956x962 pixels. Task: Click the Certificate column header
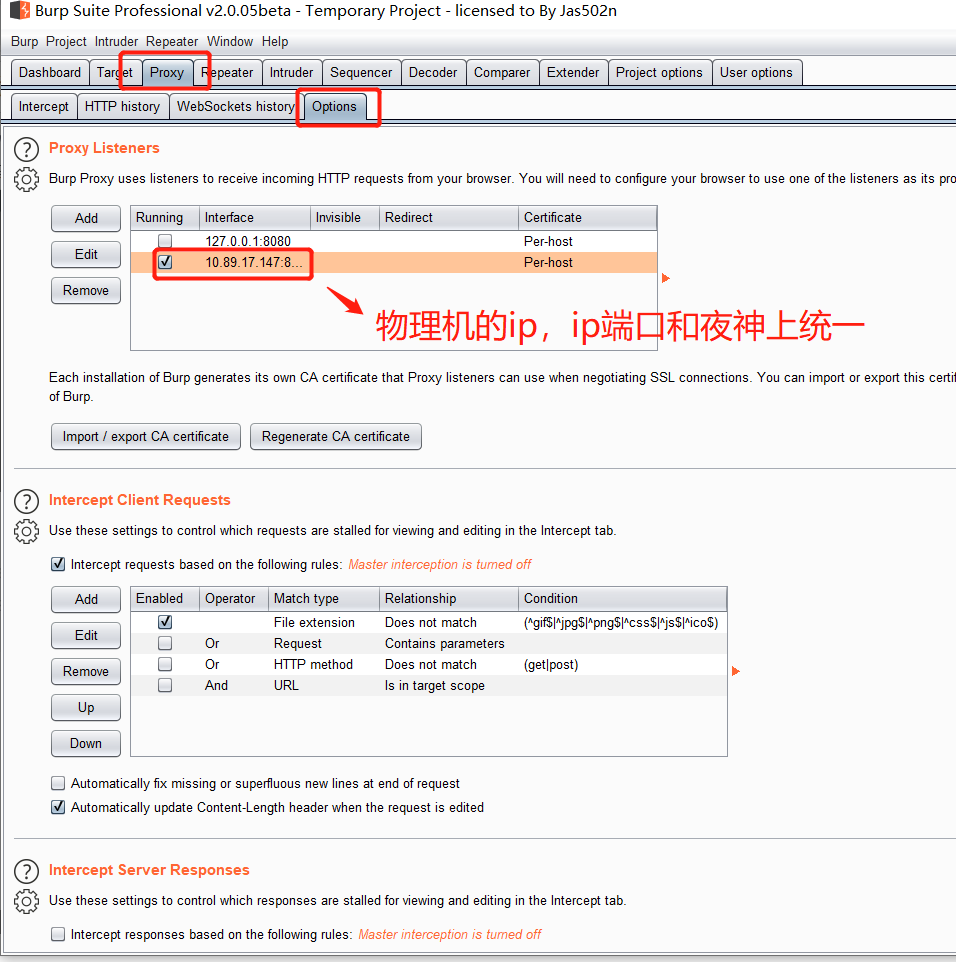[588, 218]
